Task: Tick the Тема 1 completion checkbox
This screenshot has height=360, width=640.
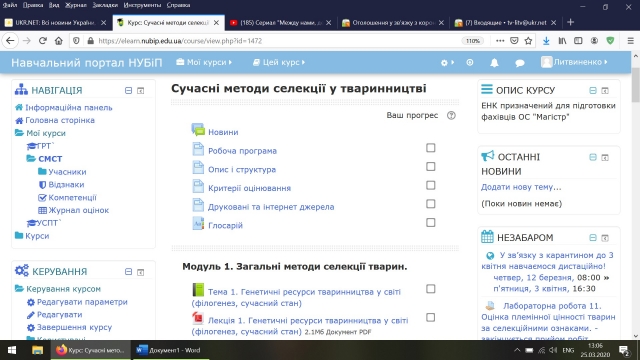Action: 431,289
